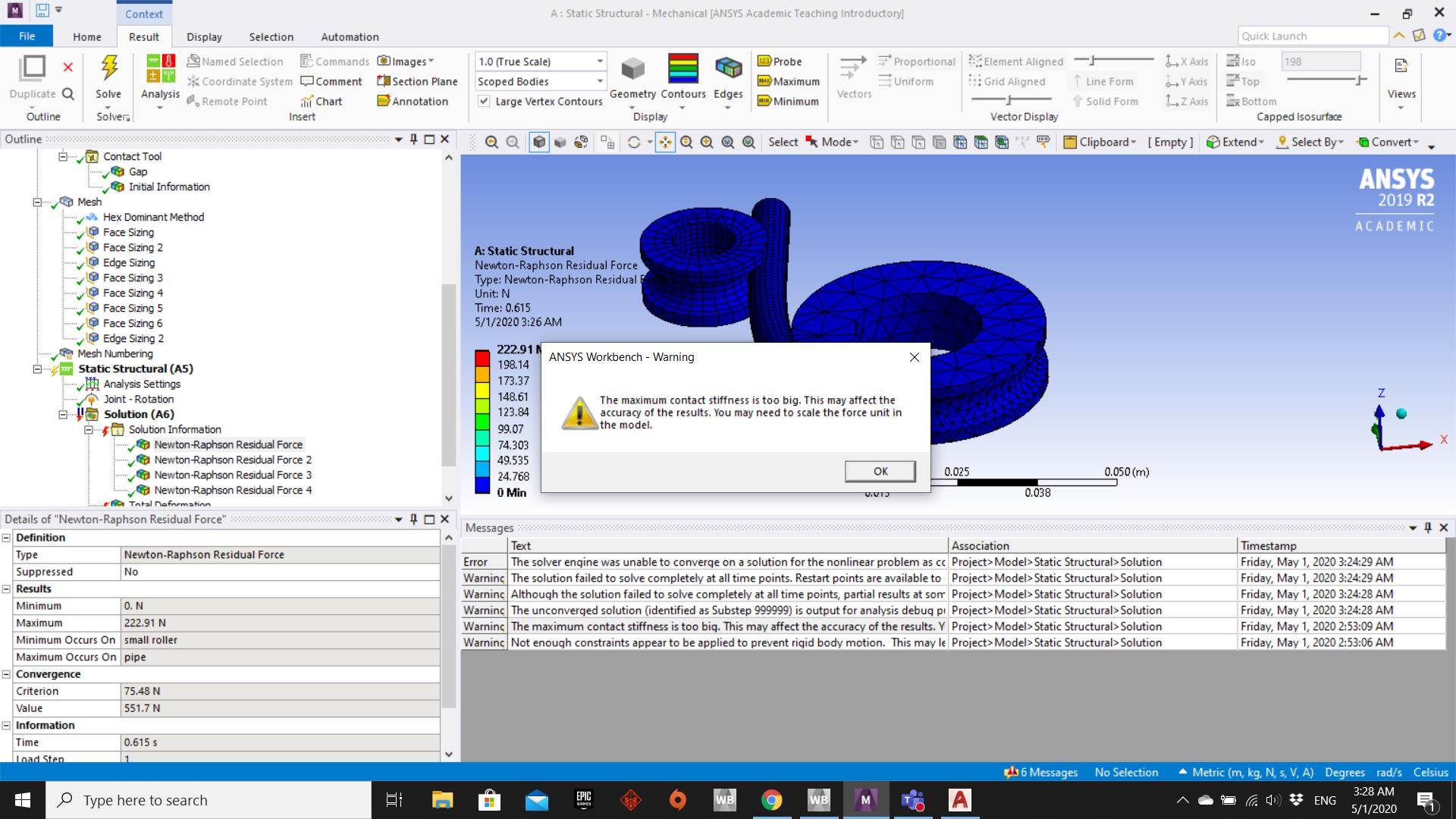
Task: Show the Minimum label annotation
Action: click(x=788, y=101)
